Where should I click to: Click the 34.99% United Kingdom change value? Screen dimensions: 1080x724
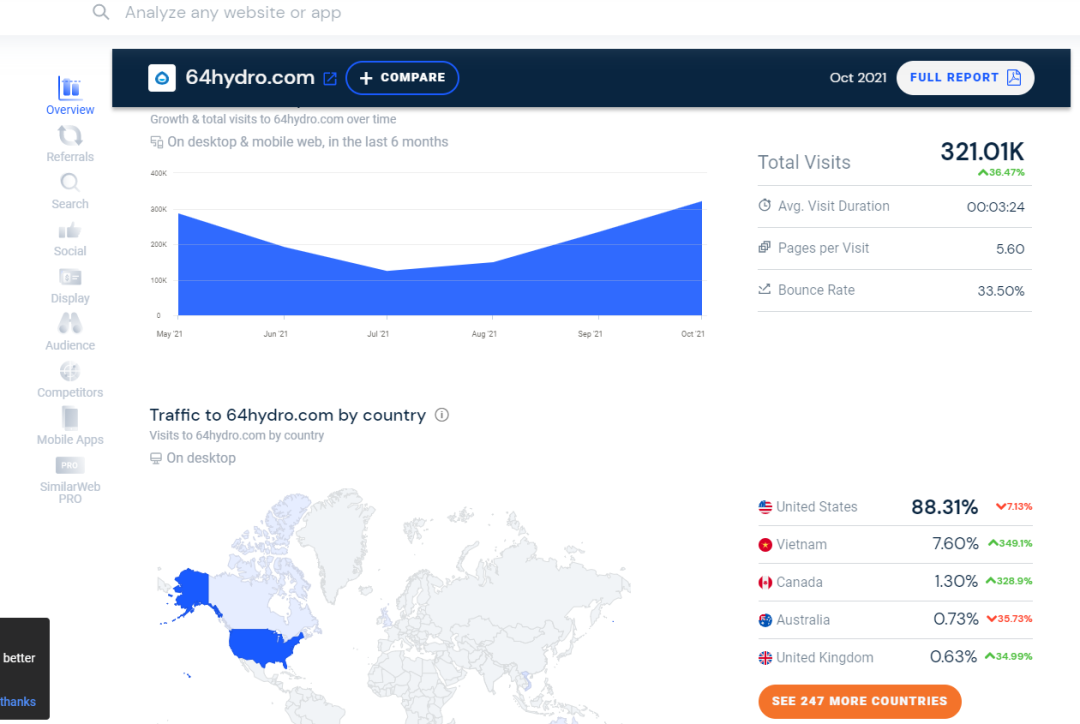click(x=1009, y=656)
